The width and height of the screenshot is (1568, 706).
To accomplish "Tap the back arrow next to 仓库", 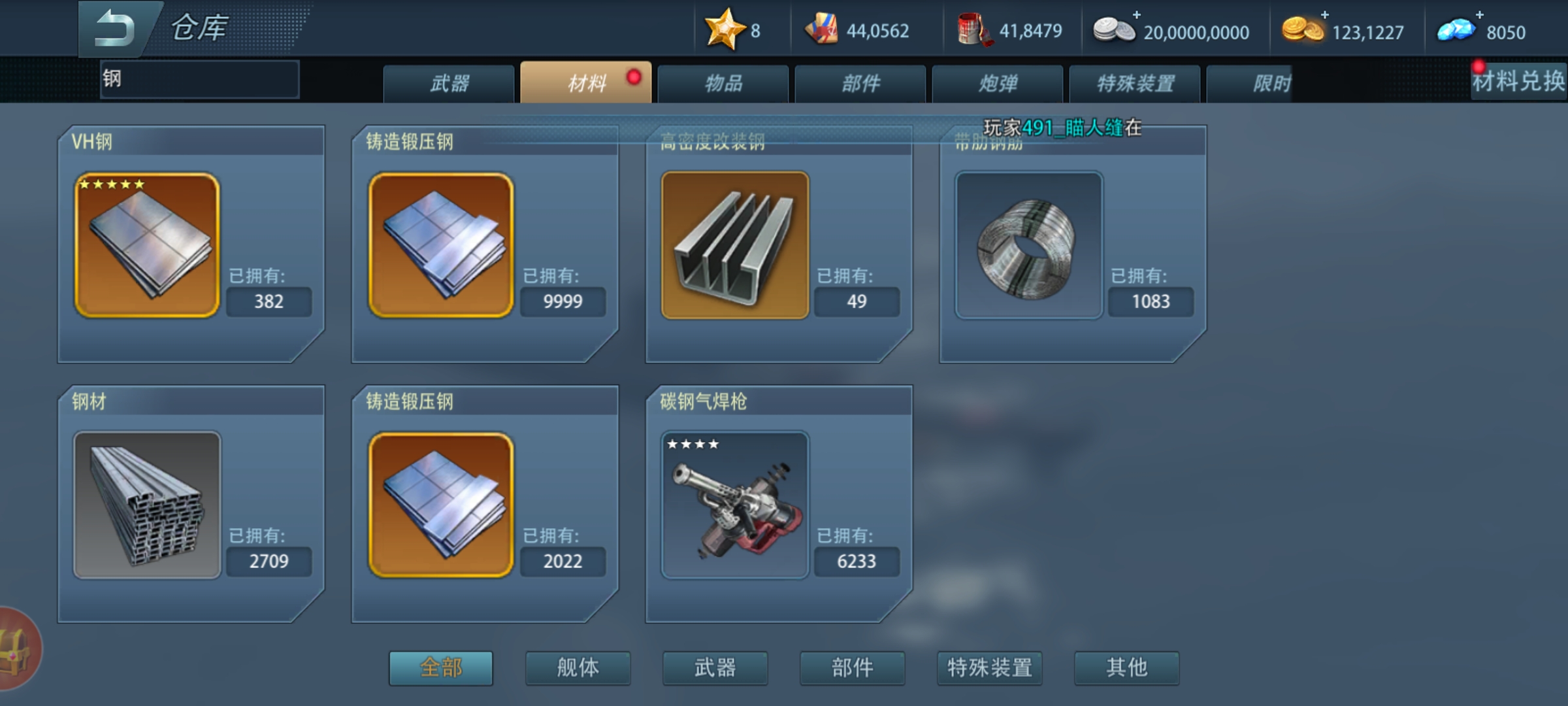I will [x=114, y=29].
